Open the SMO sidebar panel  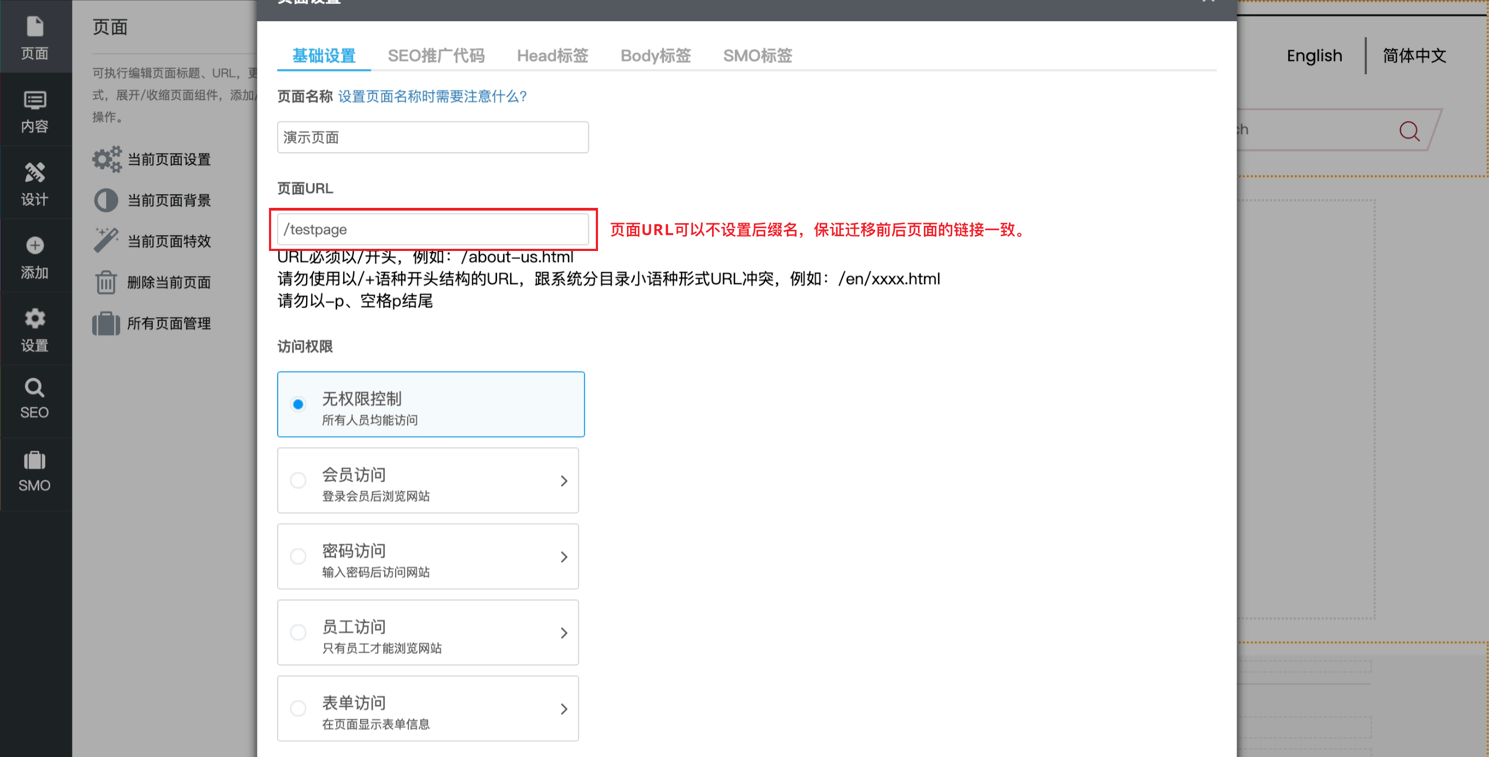click(35, 471)
